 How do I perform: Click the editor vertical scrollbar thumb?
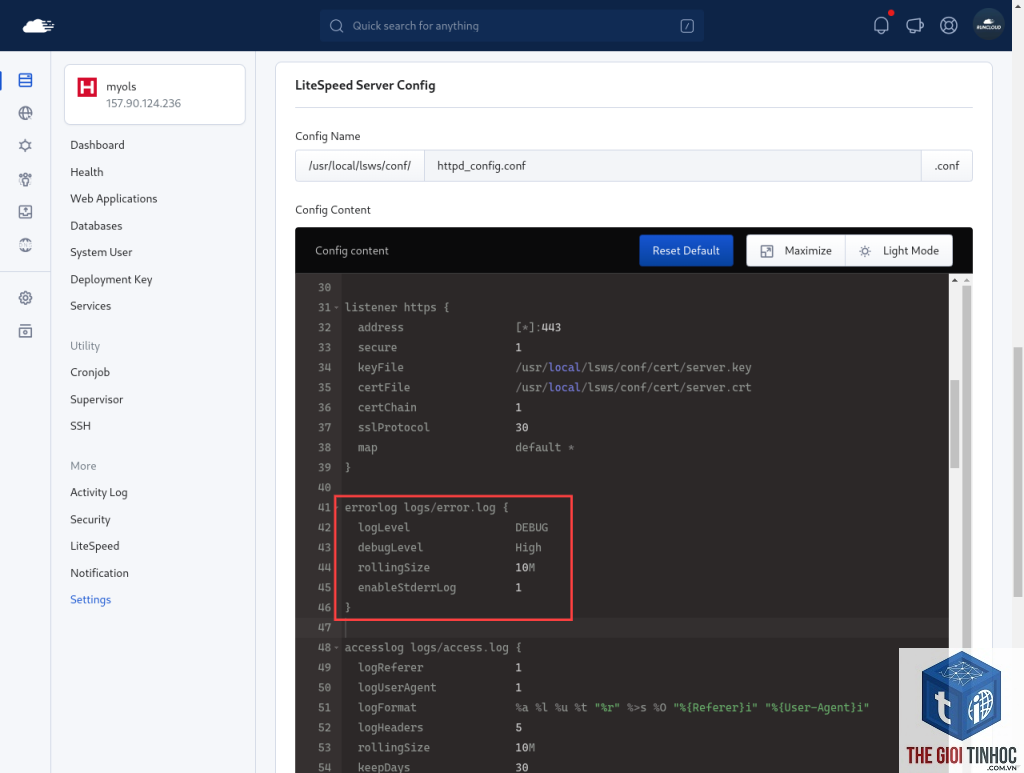point(955,423)
